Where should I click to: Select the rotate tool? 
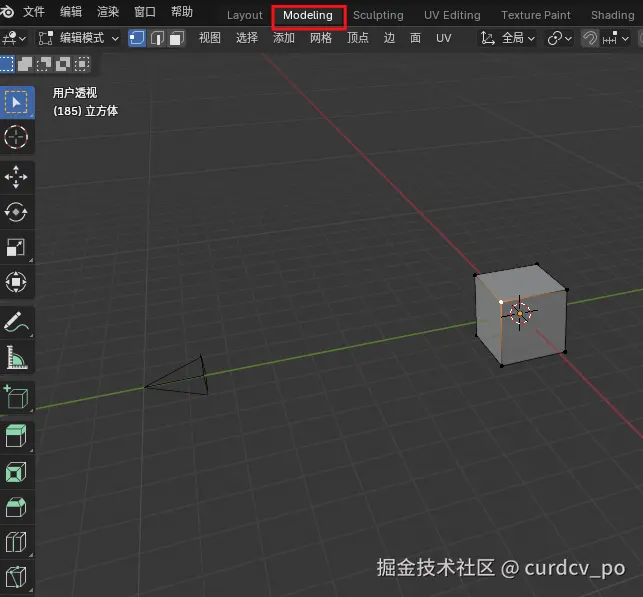point(16,212)
